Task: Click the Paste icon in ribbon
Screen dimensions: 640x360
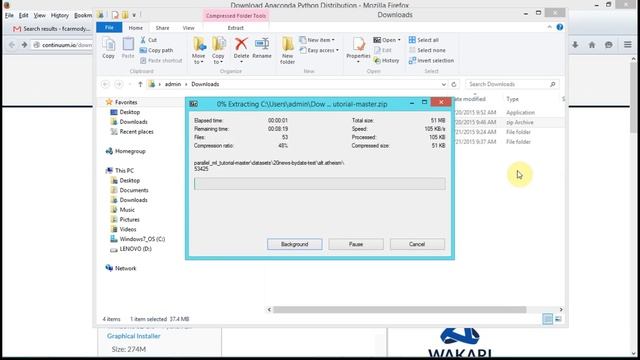Action: (128, 48)
